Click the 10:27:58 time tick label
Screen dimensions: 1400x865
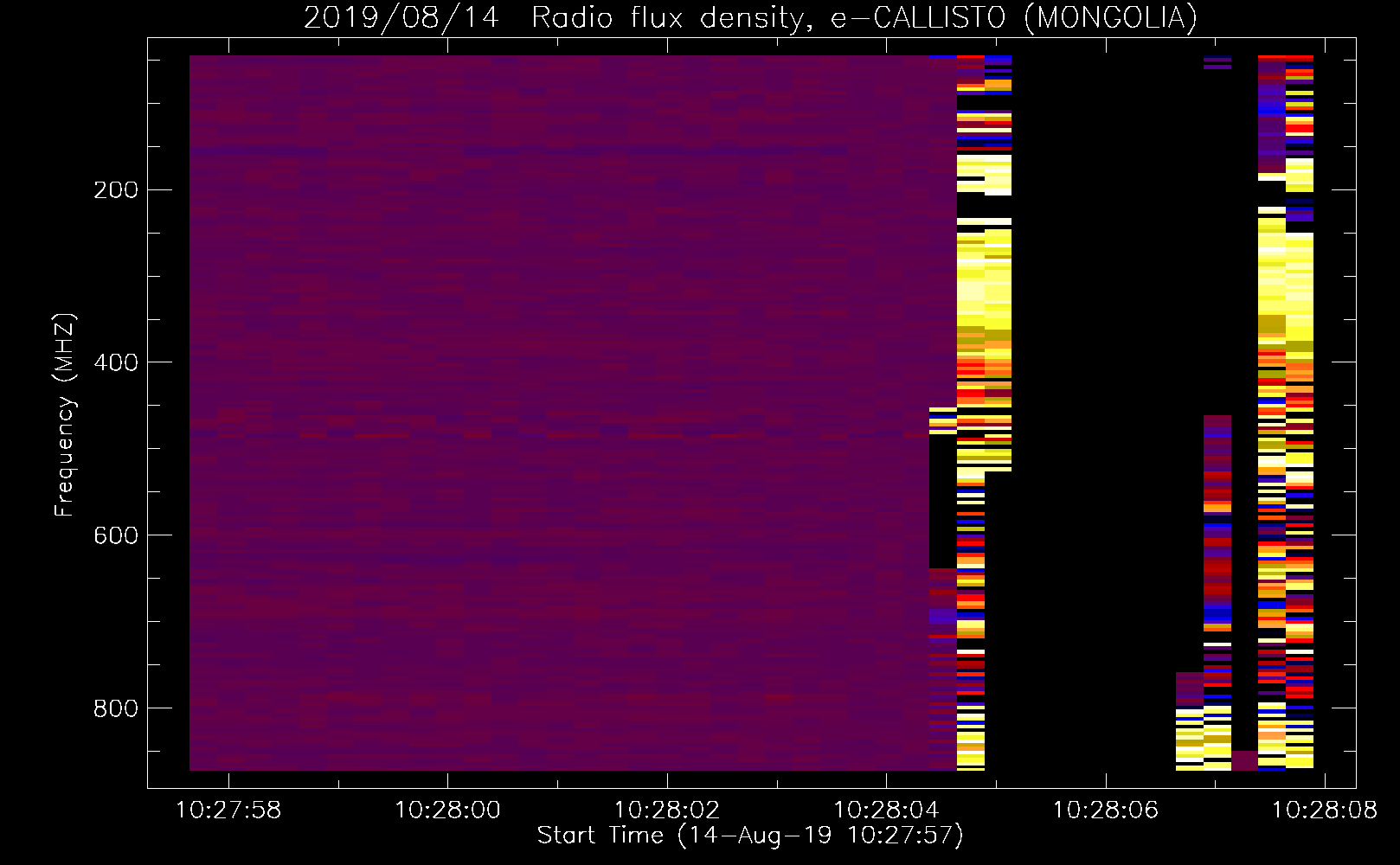(228, 811)
